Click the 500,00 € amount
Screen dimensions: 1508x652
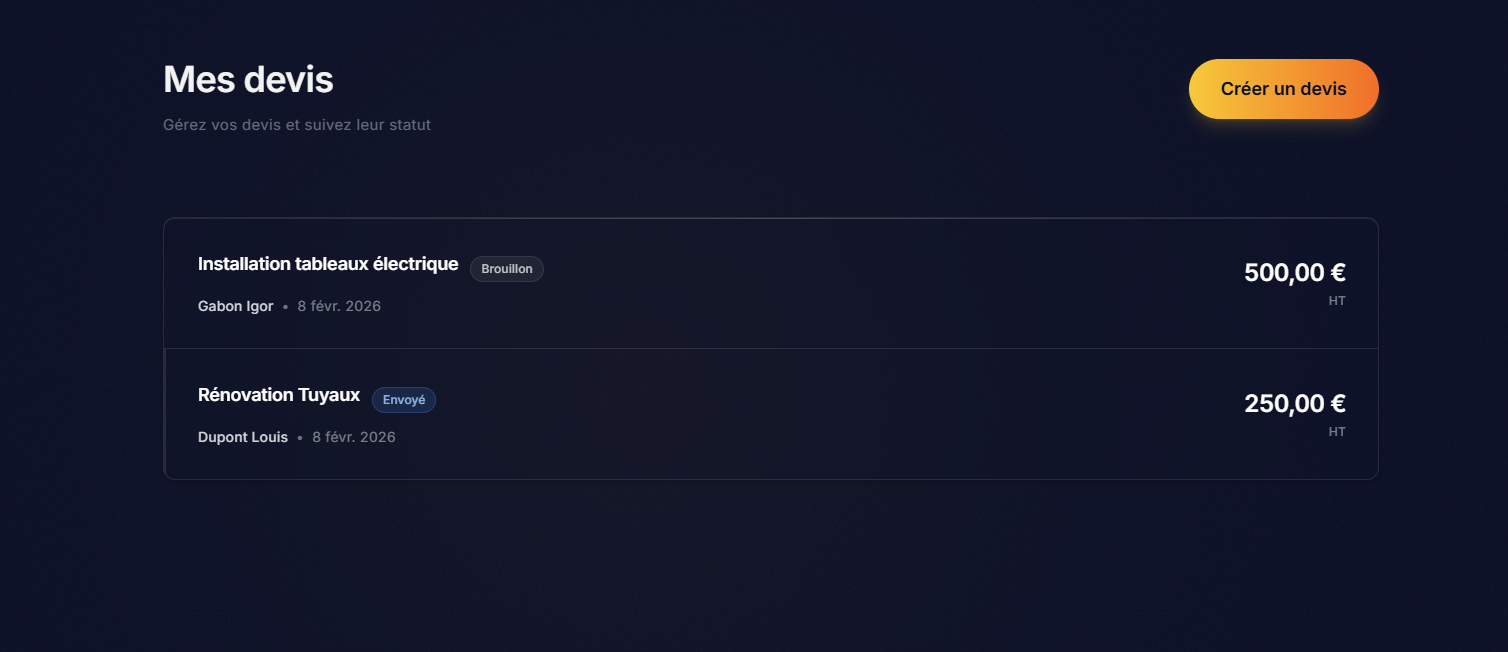pyautogui.click(x=1294, y=273)
